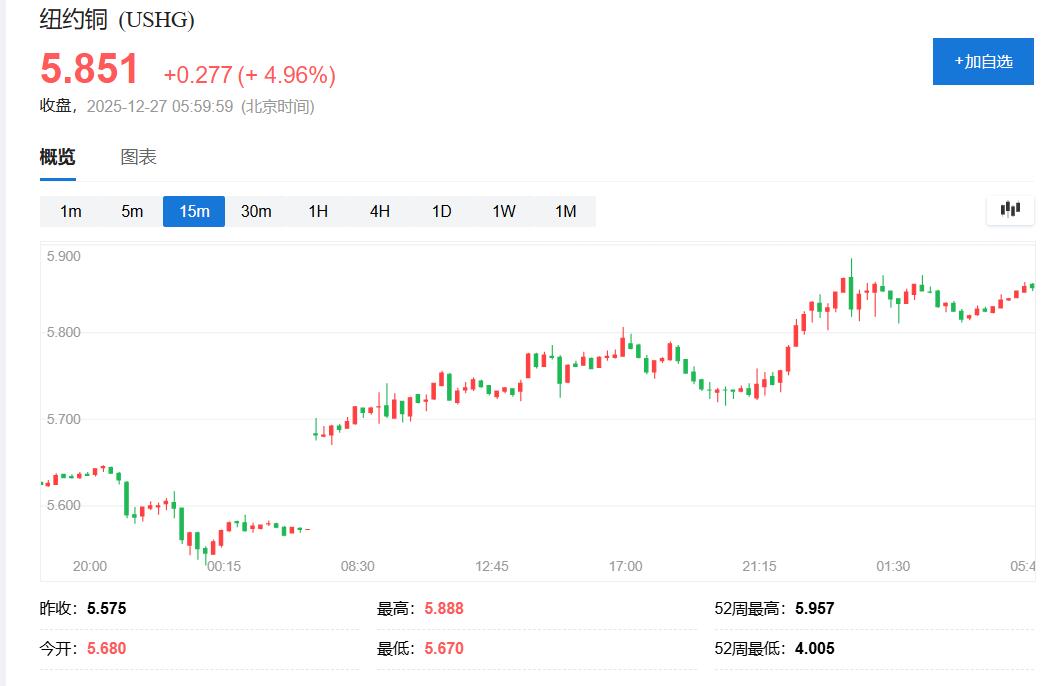Click the 21:15 time axis label
The width and height of the screenshot is (1048, 686).
(759, 566)
